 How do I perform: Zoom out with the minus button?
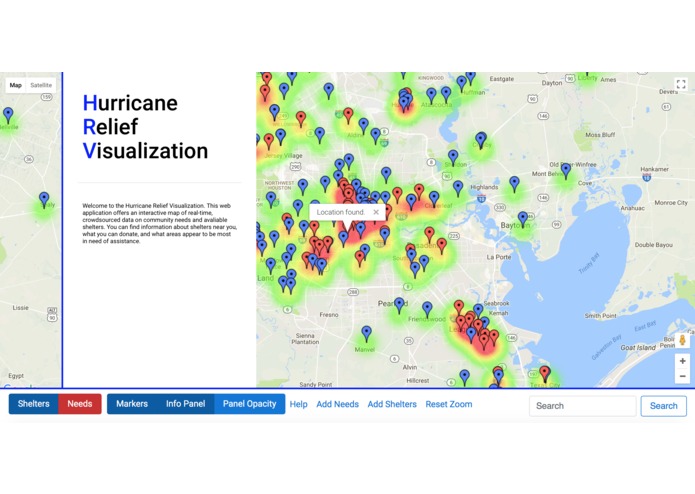[682, 376]
